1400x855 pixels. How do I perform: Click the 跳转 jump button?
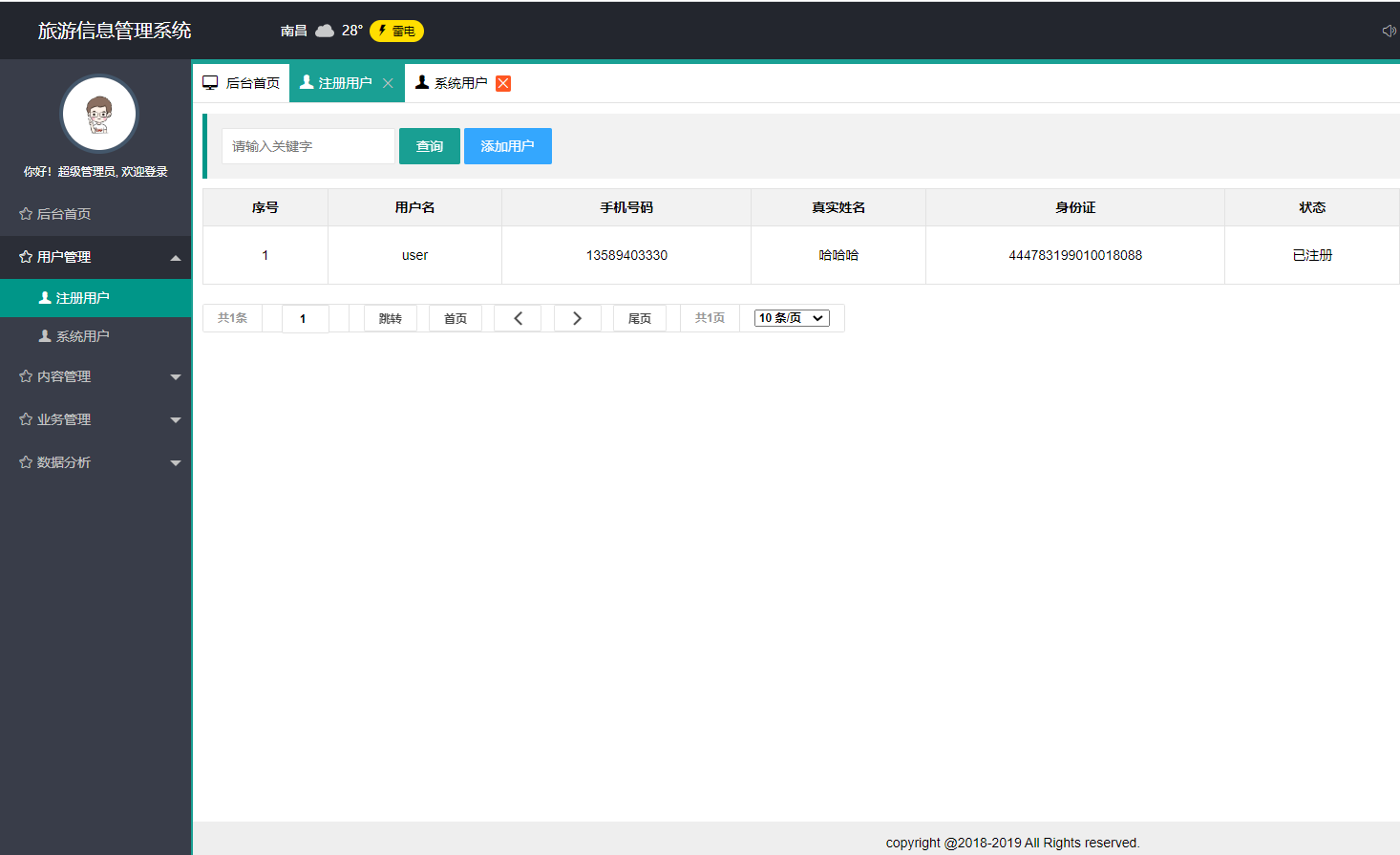point(391,318)
